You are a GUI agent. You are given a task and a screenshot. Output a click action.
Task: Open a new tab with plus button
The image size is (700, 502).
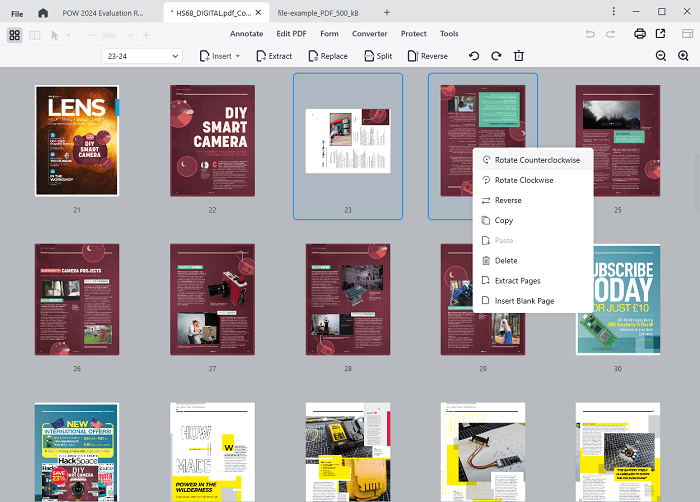[x=387, y=12]
